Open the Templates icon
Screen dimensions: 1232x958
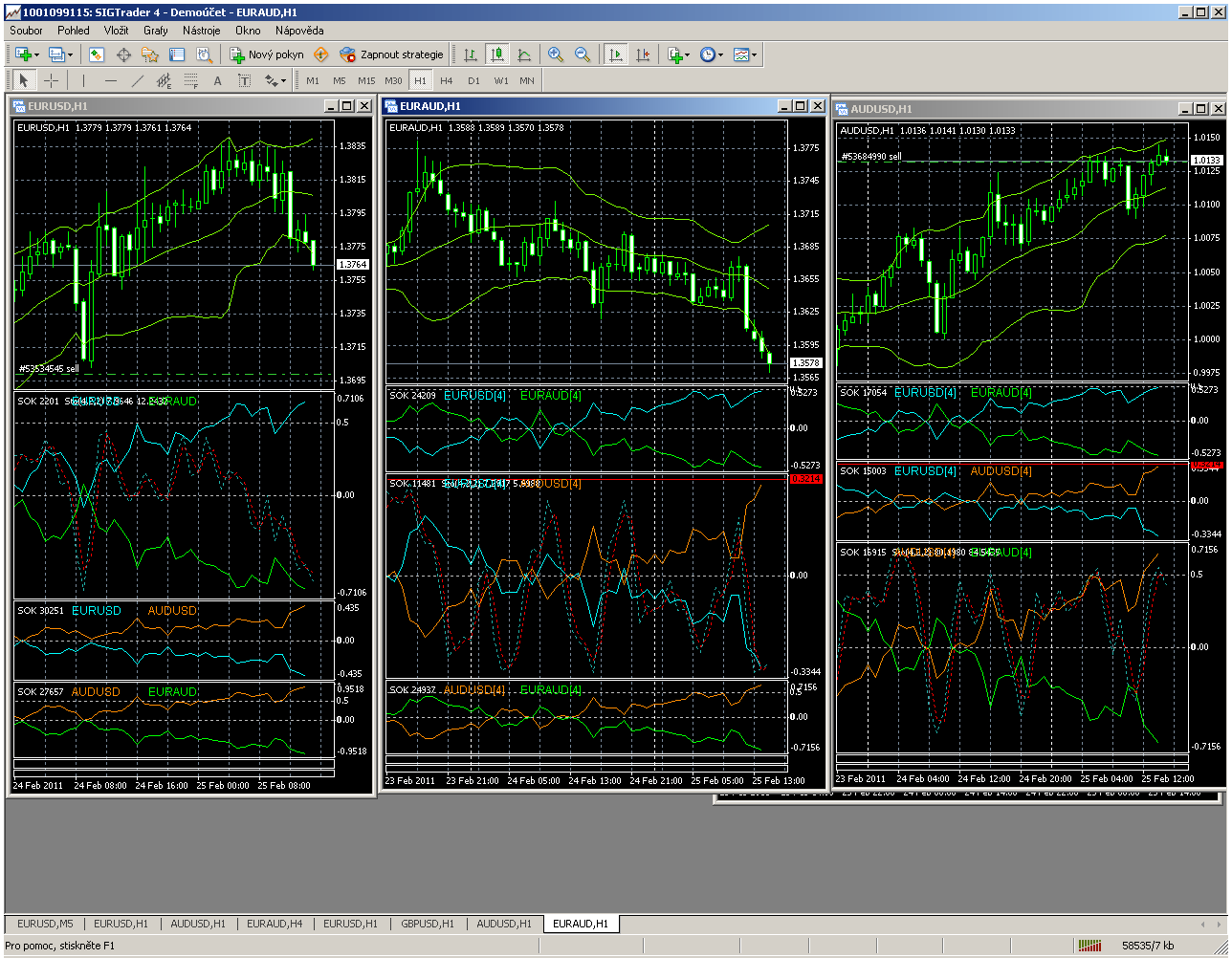[x=741, y=54]
